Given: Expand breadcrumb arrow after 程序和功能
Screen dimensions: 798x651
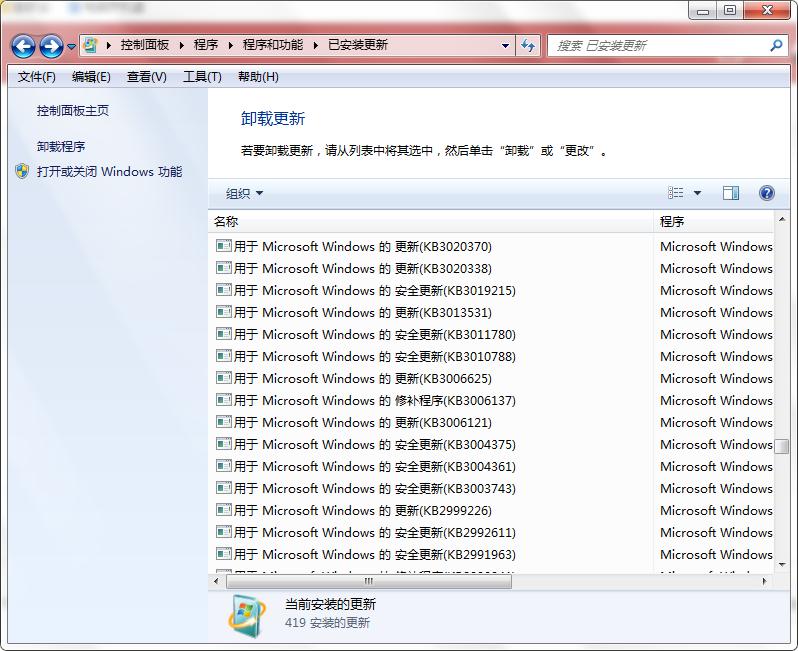Looking at the screenshot, I should [316, 45].
